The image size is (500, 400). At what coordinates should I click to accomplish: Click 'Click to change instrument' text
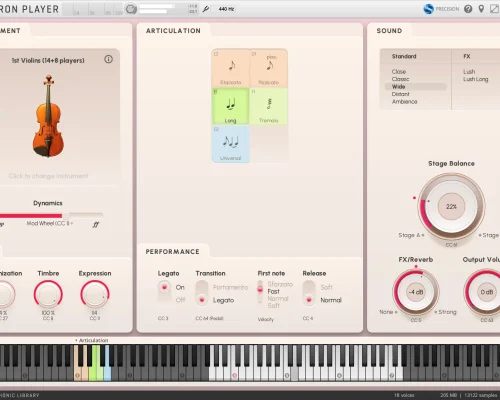48,176
